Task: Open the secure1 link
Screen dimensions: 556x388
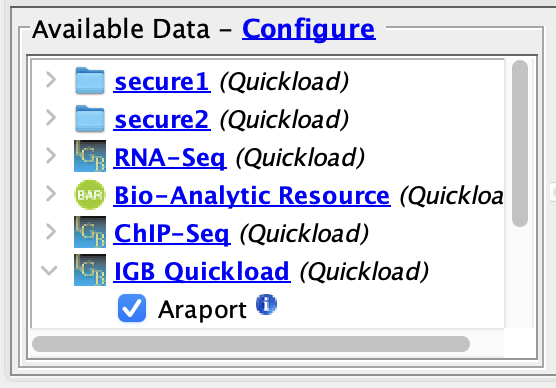Action: click(x=162, y=82)
